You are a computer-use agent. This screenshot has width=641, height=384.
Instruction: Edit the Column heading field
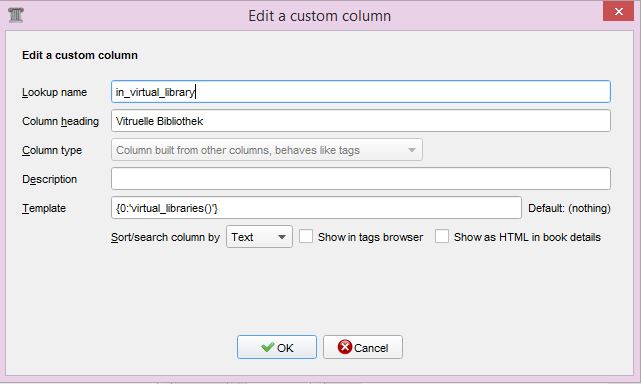coord(361,121)
